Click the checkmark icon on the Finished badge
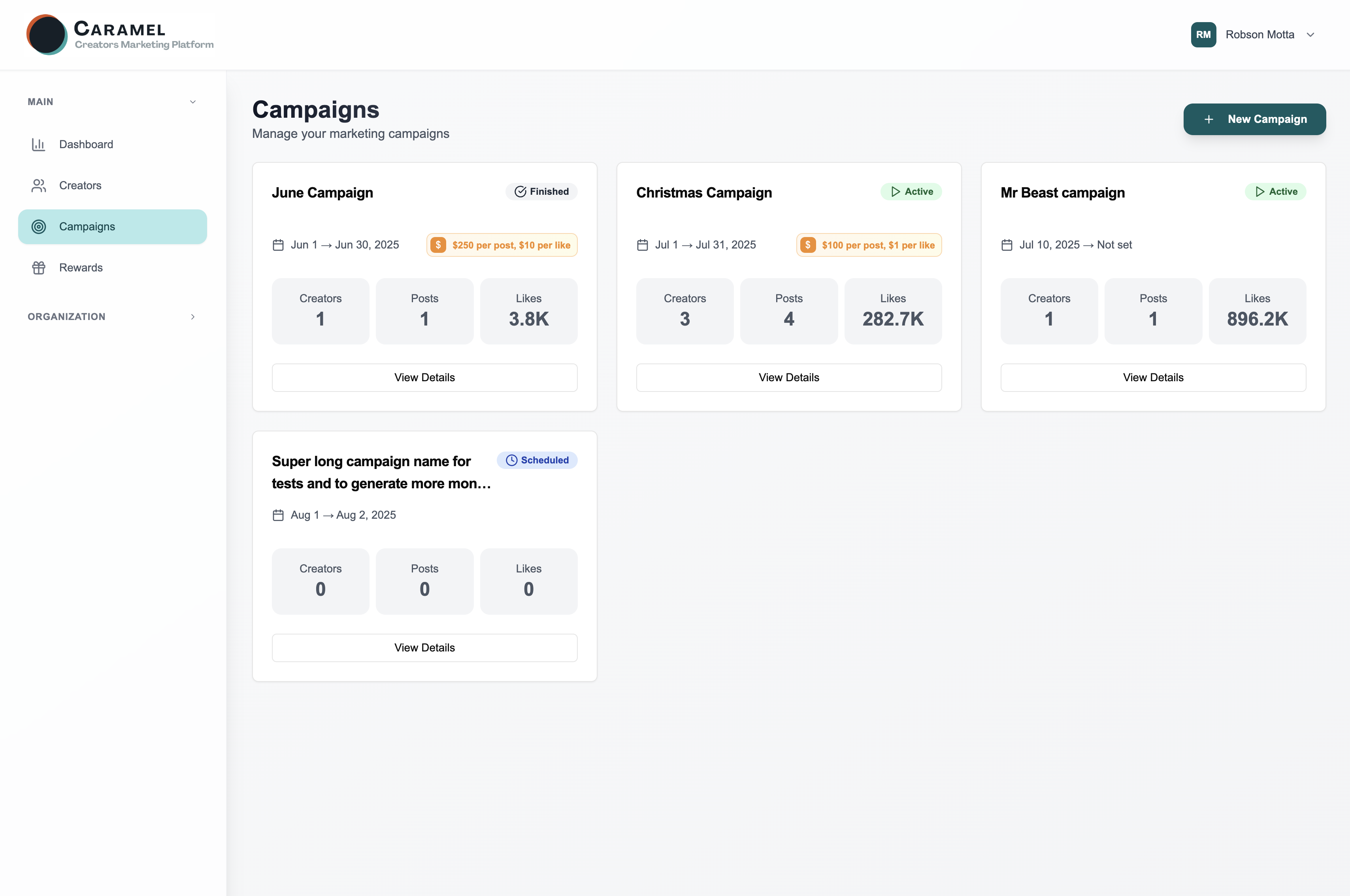Screen dimensions: 1350x896 520,192
